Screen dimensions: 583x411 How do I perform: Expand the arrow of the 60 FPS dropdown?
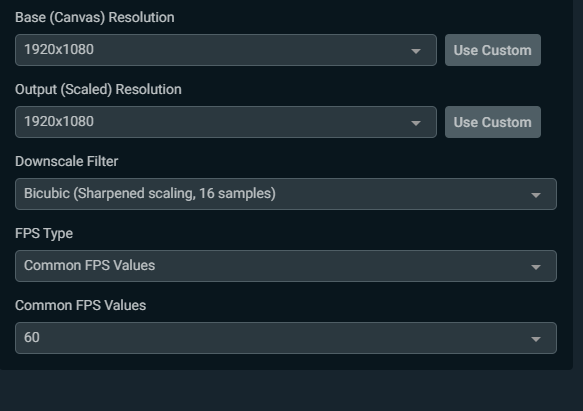[x=536, y=339]
